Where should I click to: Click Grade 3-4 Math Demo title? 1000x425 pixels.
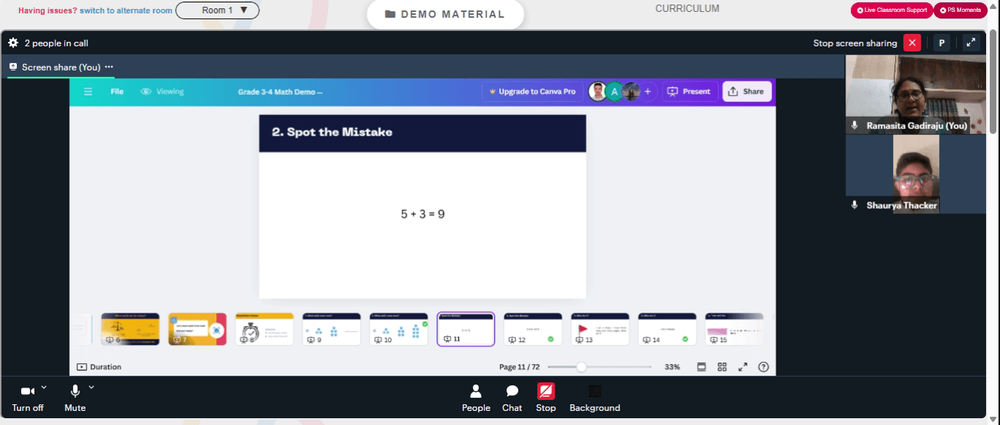(x=280, y=91)
